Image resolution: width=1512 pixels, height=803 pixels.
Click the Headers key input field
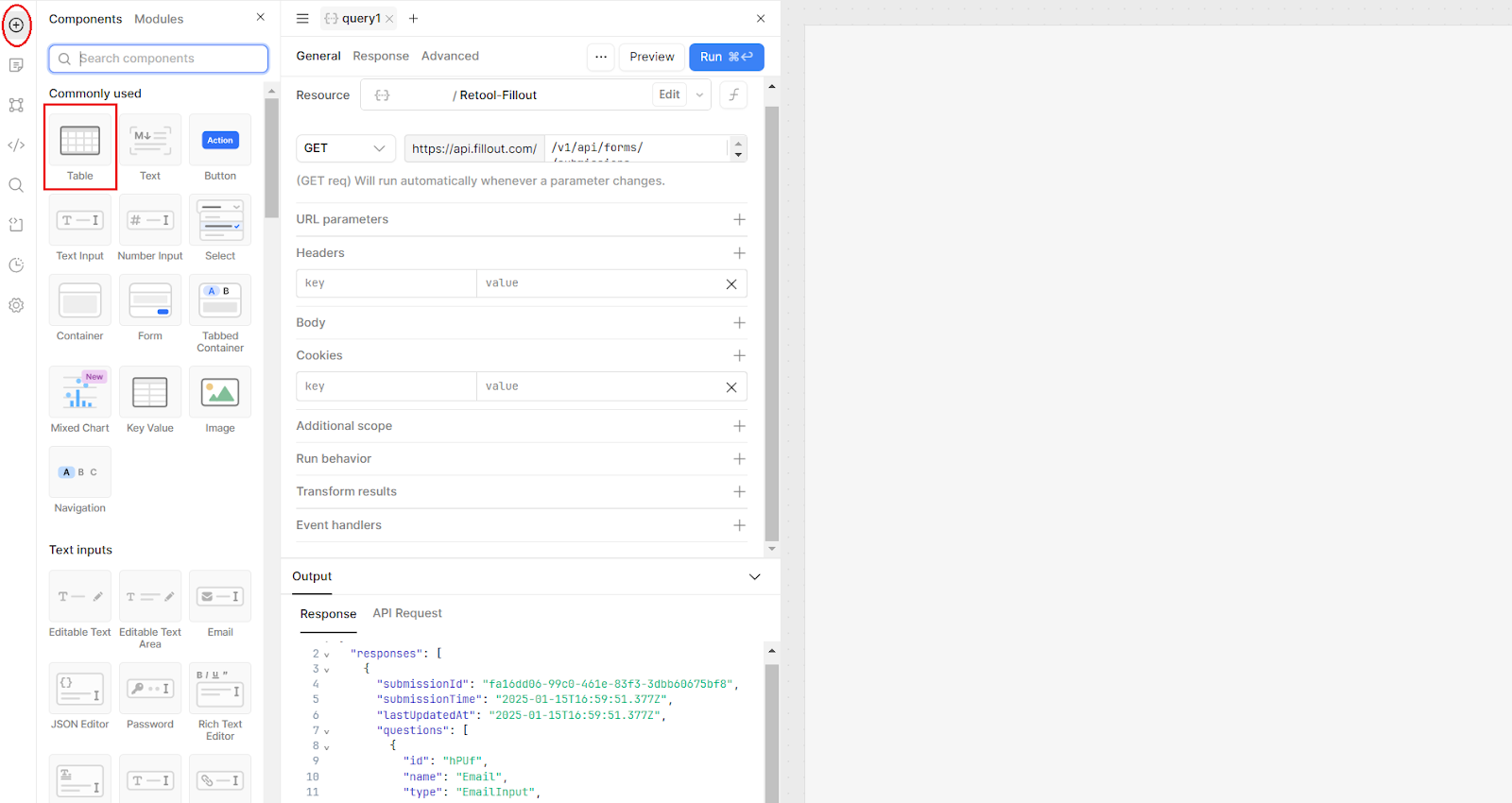point(387,283)
